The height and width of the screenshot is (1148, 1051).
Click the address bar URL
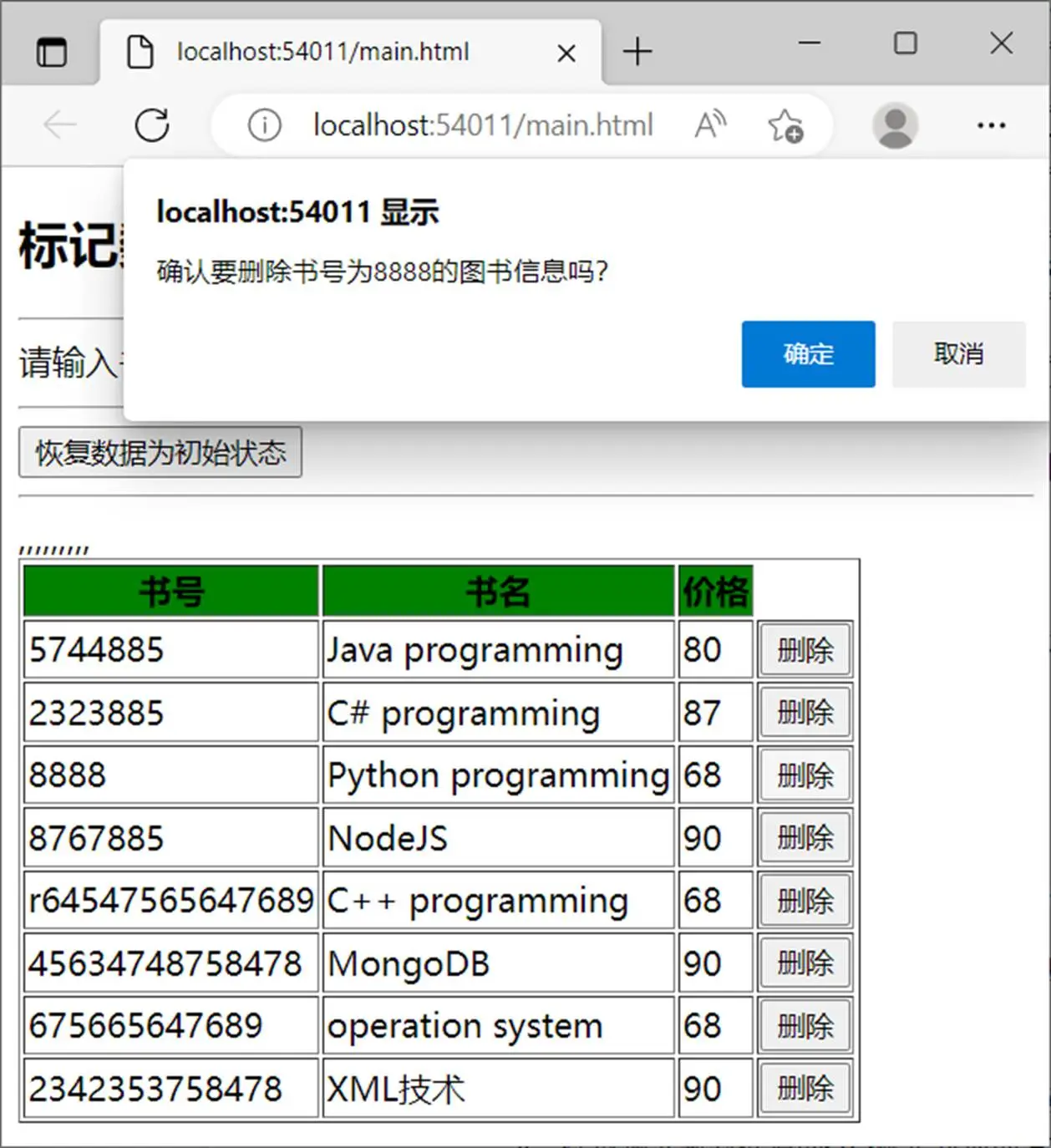[x=483, y=125]
